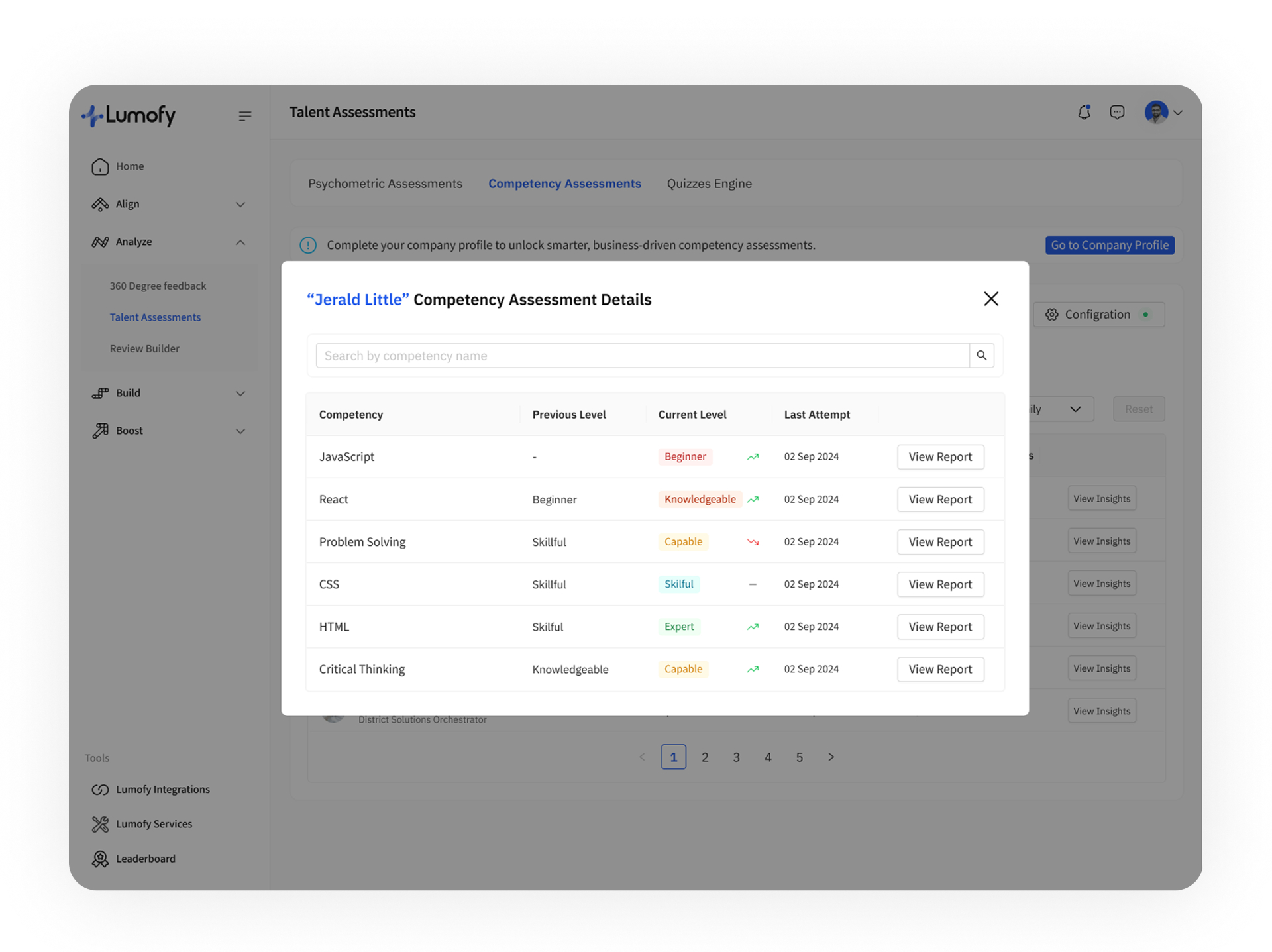Open the profile menu chevron beside the avatar
This screenshot has width=1272, height=952.
(1178, 113)
